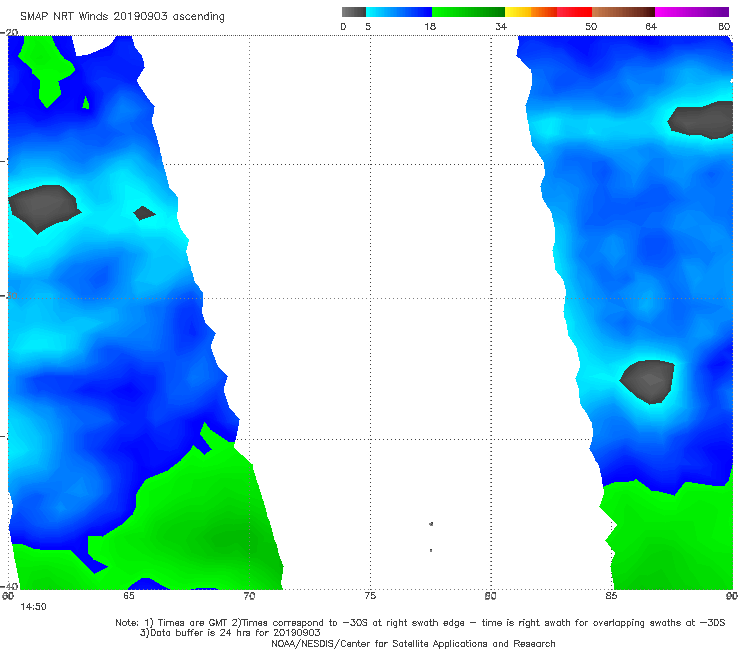Screen dimensions: 740x650
Task: Click the longitude axis label '70'
Action: pos(249,596)
